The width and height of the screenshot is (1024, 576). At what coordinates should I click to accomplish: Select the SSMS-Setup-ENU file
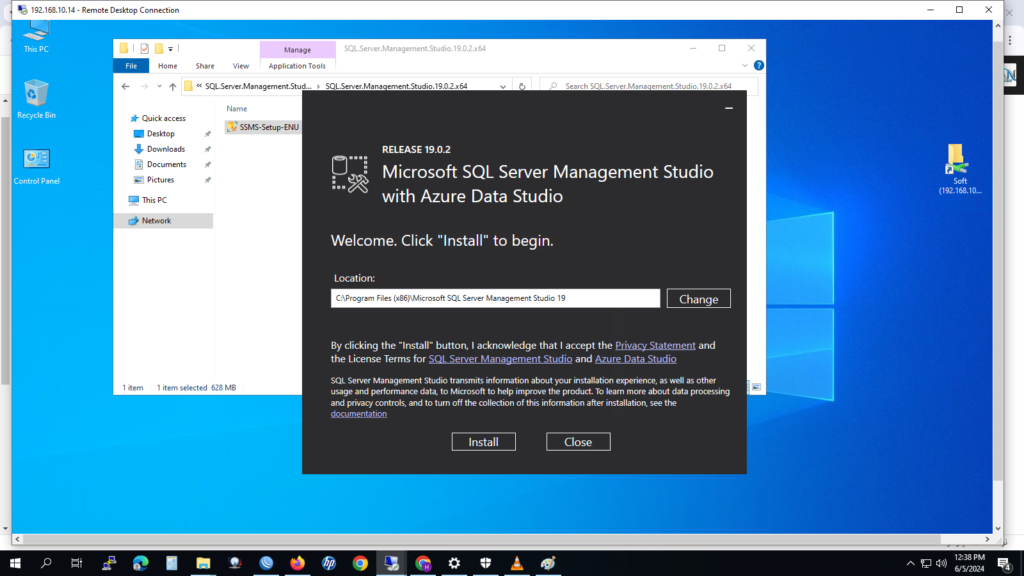pos(263,127)
